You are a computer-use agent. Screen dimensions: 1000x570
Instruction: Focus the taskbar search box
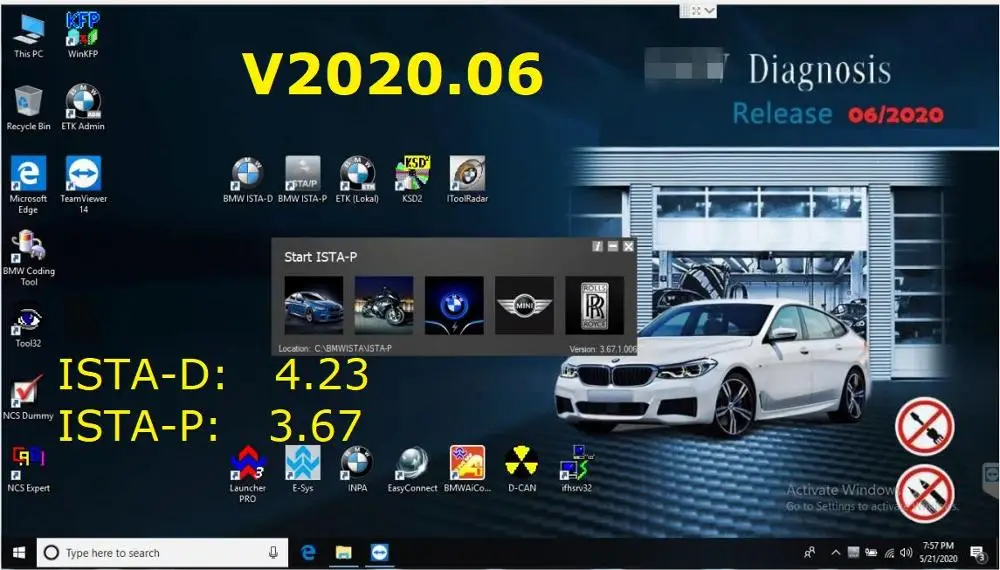162,553
